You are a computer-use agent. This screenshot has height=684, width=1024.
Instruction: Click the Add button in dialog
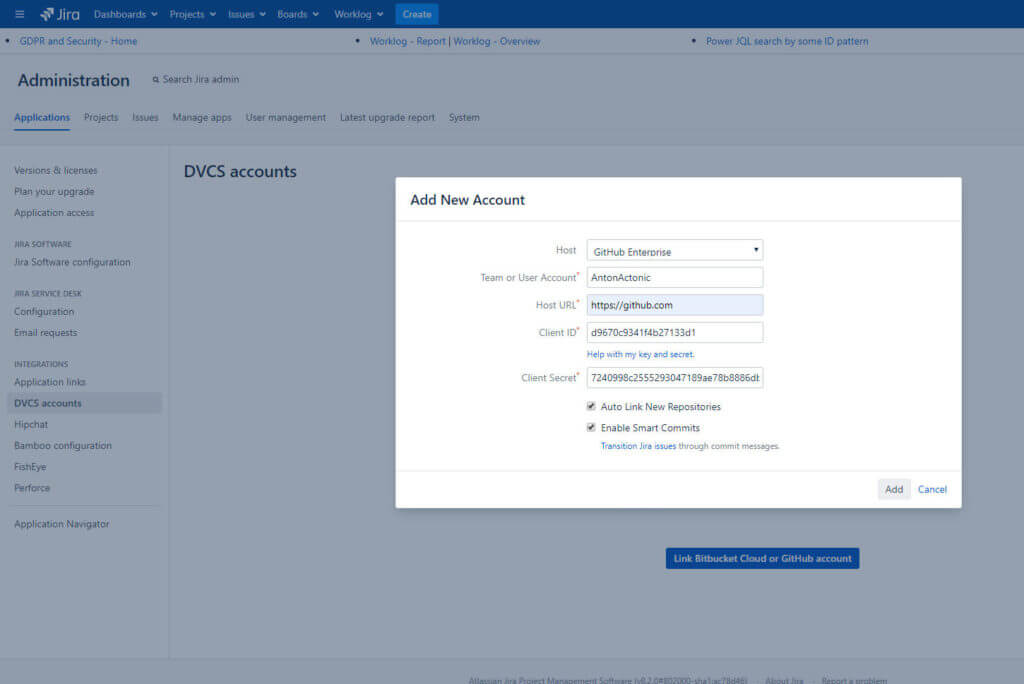(893, 489)
